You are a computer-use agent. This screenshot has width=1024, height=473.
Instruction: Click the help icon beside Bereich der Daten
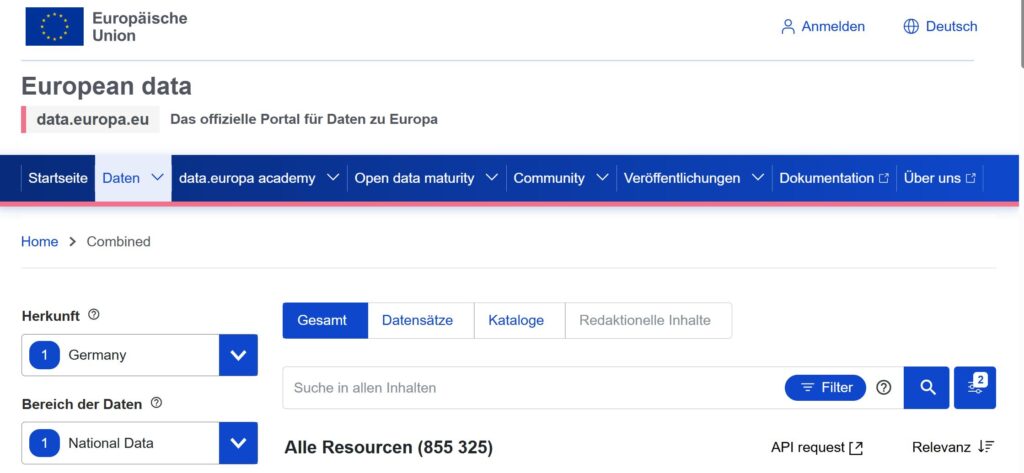(x=156, y=403)
